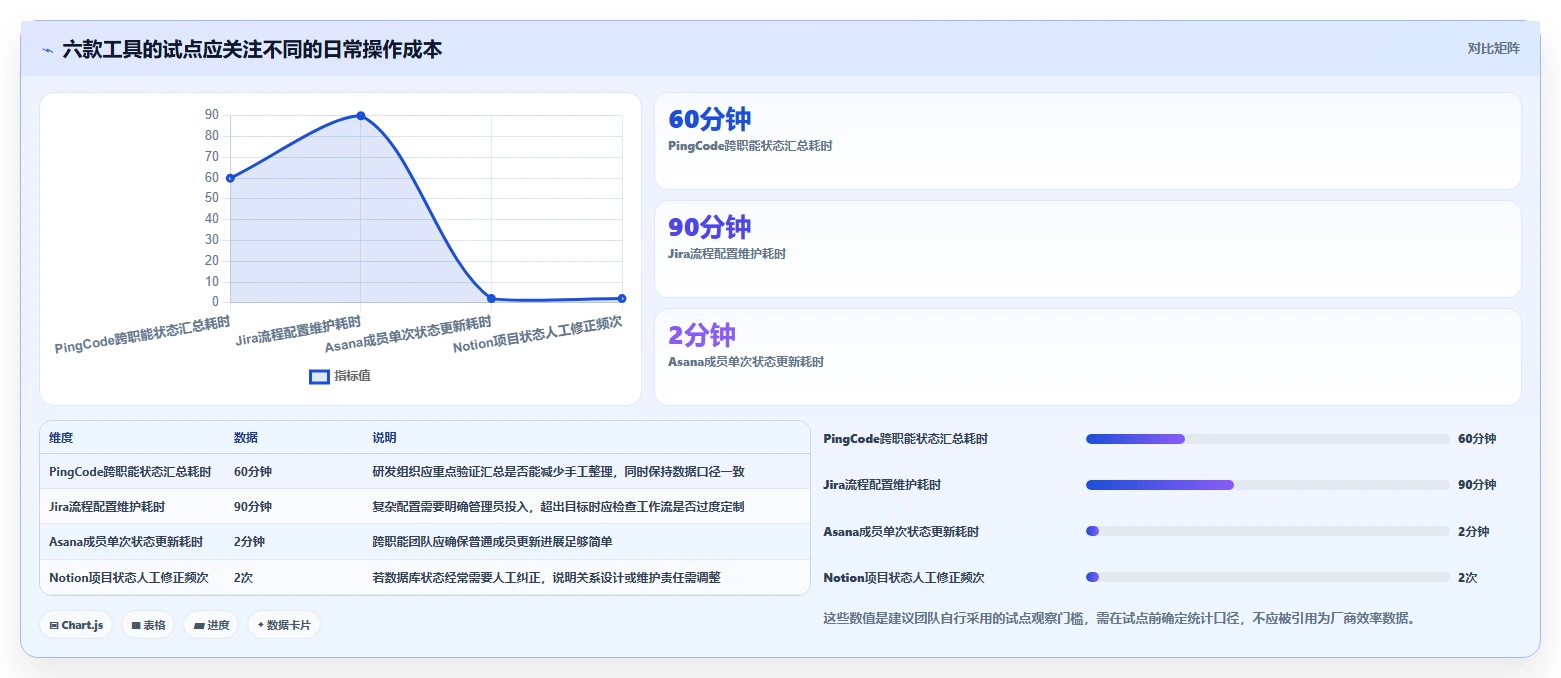Click the 指标值 legend text

[x=352, y=376]
